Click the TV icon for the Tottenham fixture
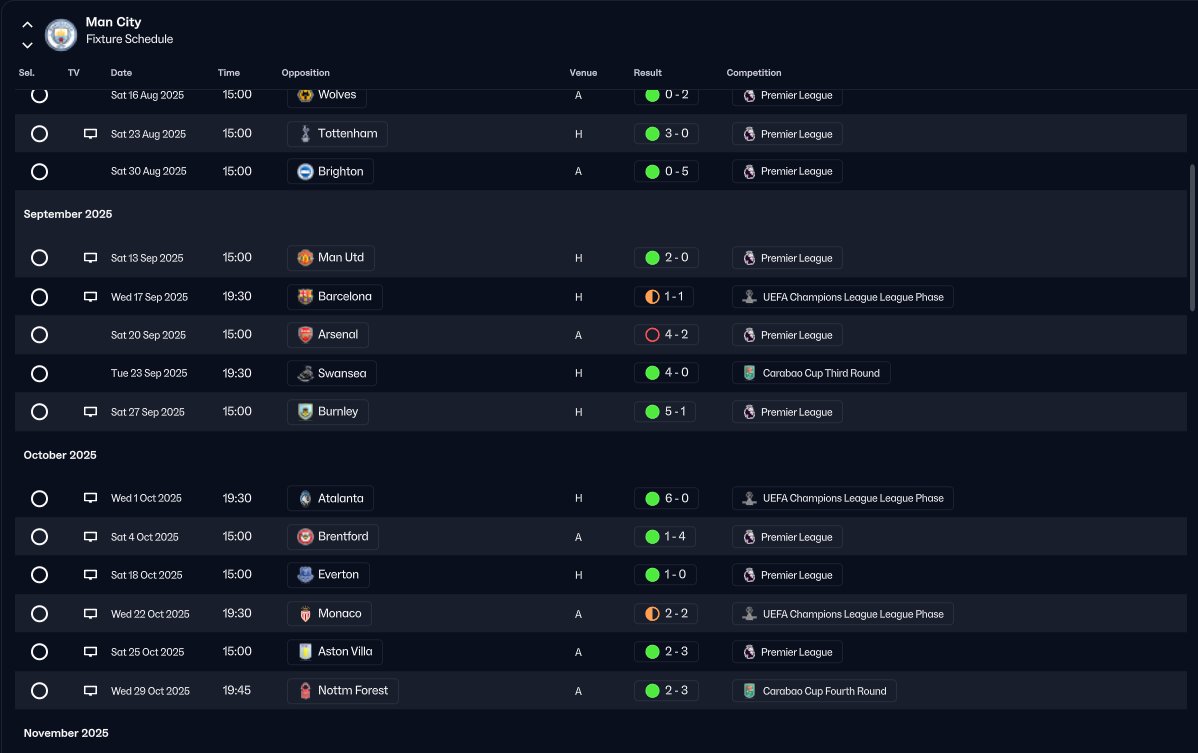 tap(90, 134)
